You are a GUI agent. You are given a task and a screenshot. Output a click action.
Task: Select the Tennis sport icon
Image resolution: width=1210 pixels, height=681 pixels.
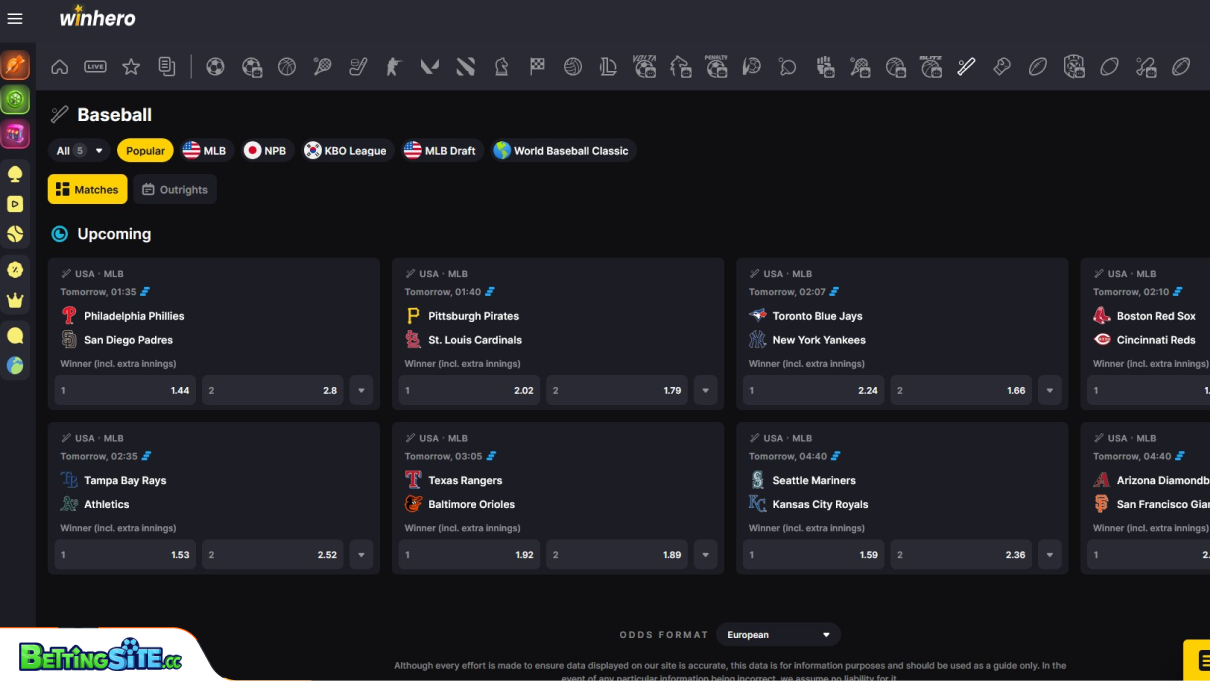(x=322, y=66)
